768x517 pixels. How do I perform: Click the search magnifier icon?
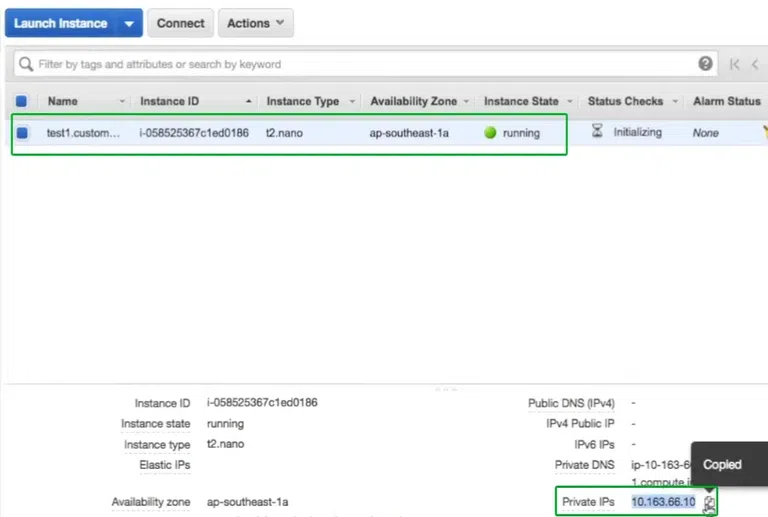26,64
